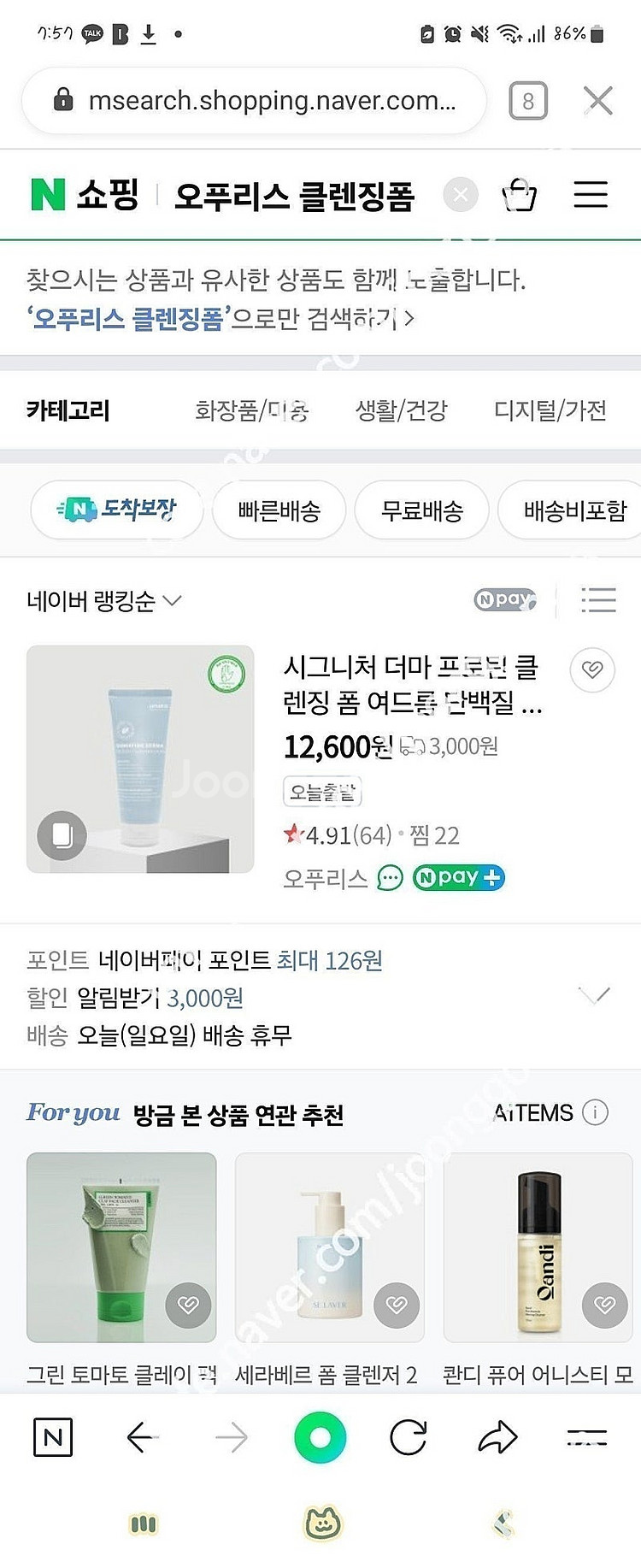Toggle the N pay filter
Screen dimensions: 641x1568
(505, 600)
